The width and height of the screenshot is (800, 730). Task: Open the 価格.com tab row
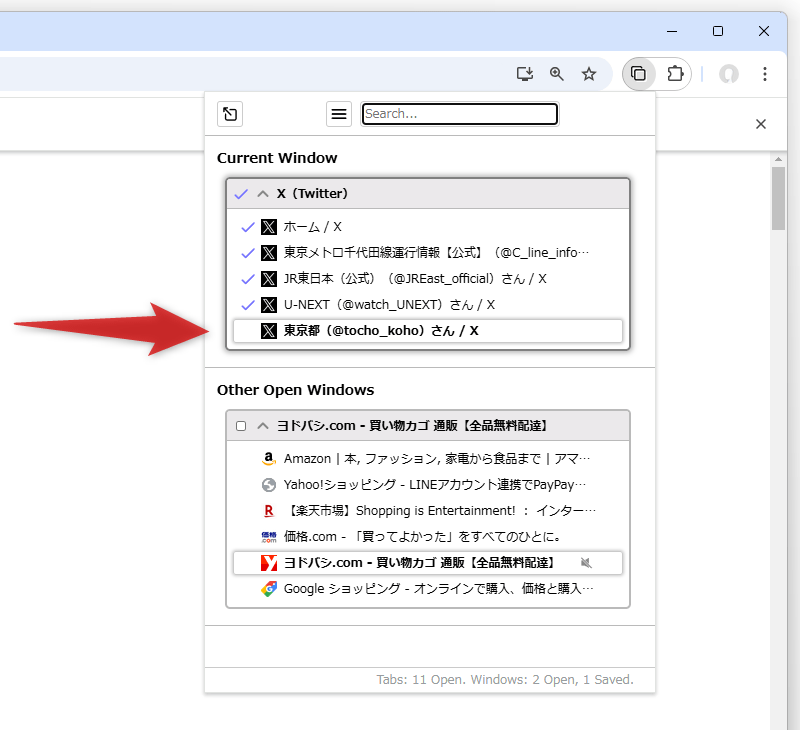pyautogui.click(x=428, y=537)
